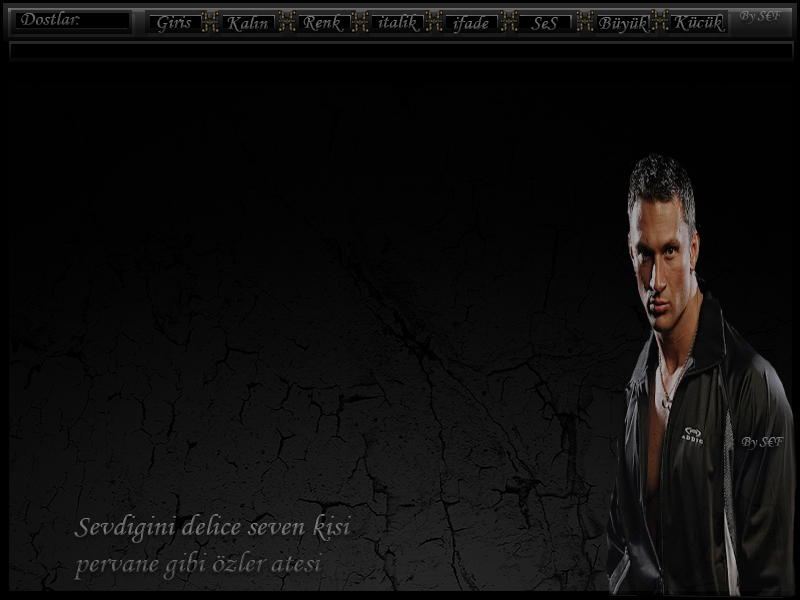Click the By S€F watermark on jacket
This screenshot has height=600, width=800.
click(762, 441)
